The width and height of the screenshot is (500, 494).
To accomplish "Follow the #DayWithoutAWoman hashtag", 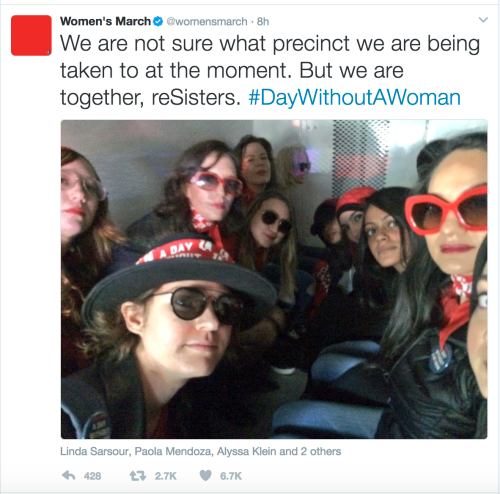I will click(355, 98).
